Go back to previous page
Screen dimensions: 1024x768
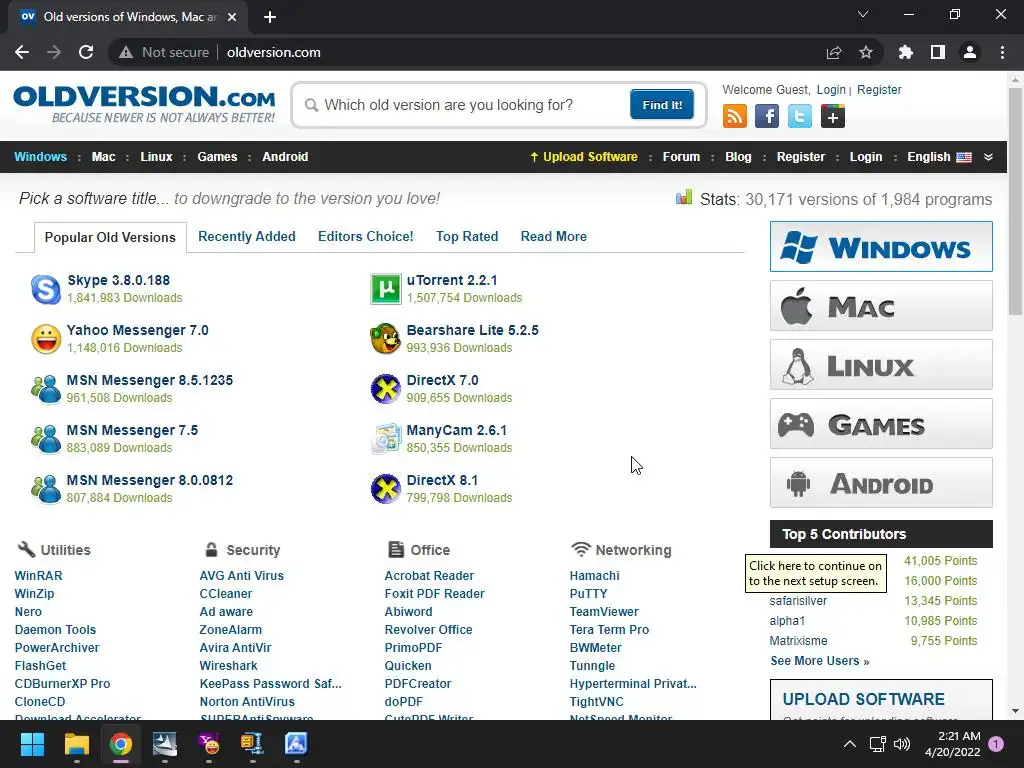[22, 52]
